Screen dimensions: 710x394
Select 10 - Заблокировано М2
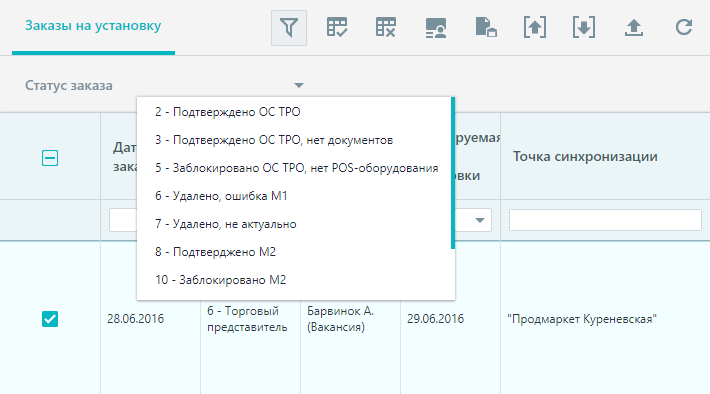(x=221, y=280)
